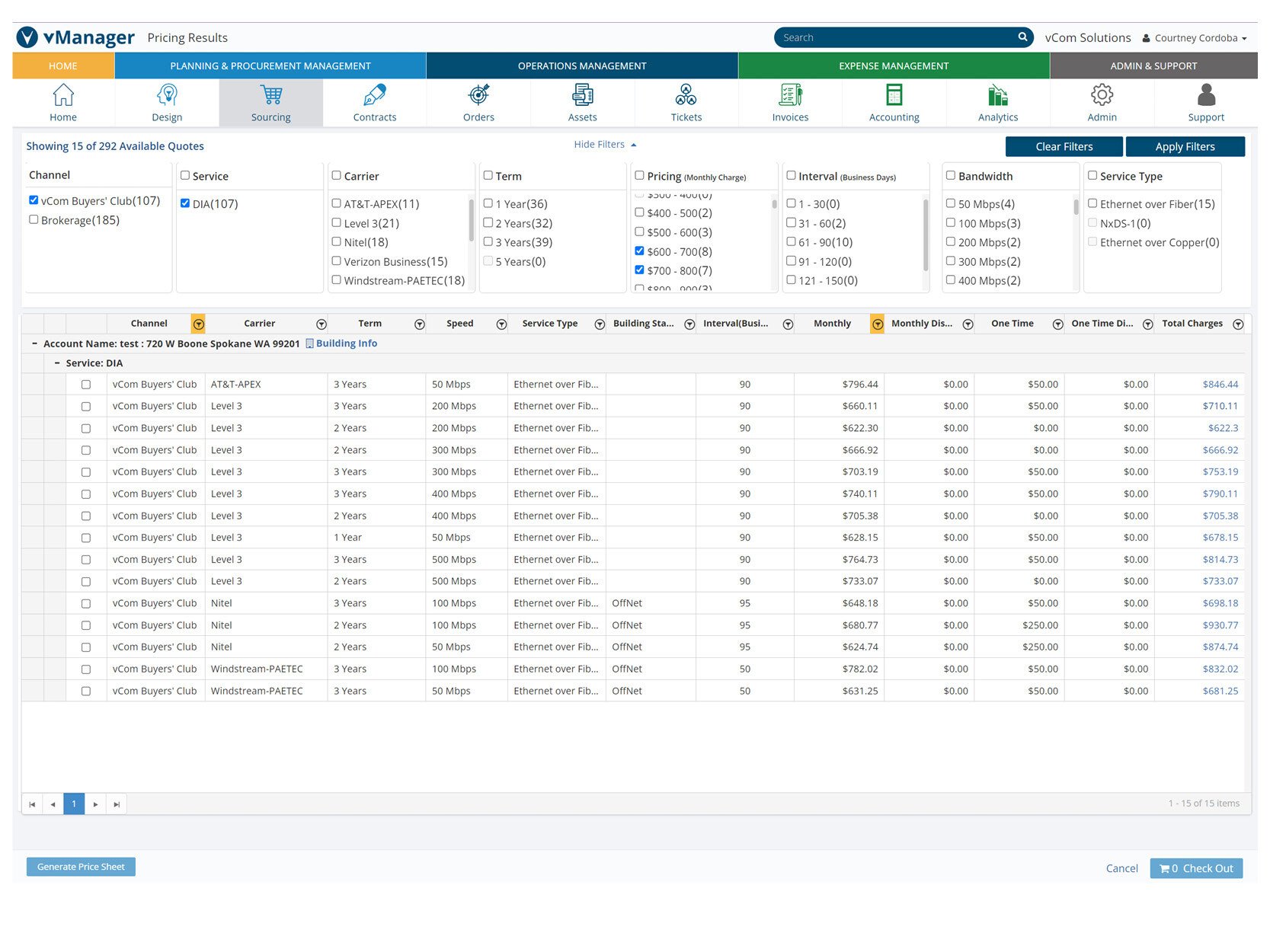The height and width of the screenshot is (952, 1270).
Task: Check the AT&T-APEX(11) carrier filter
Action: 336,203
